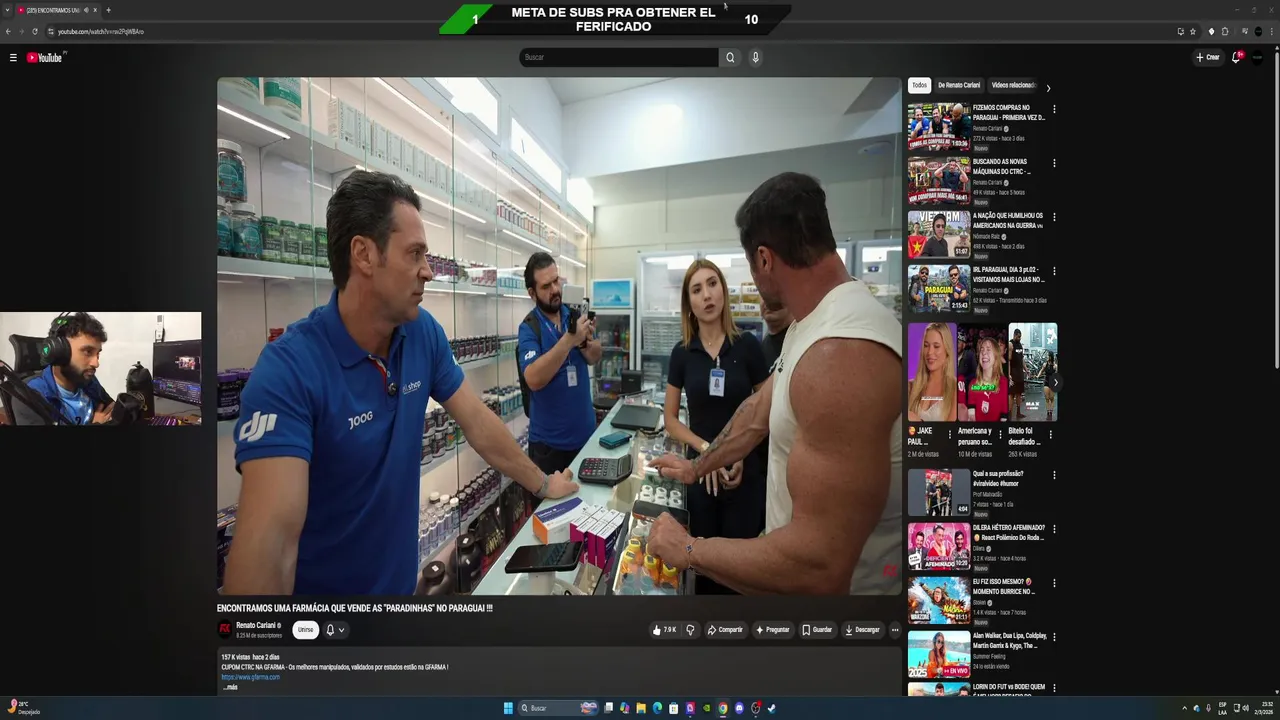The width and height of the screenshot is (1280, 720).
Task: Open Qual a sua profissão video
Action: 939,492
